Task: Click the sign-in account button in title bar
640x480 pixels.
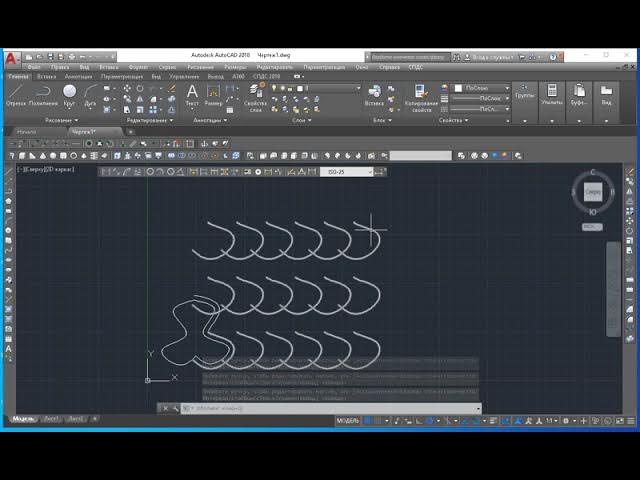Action: click(489, 58)
